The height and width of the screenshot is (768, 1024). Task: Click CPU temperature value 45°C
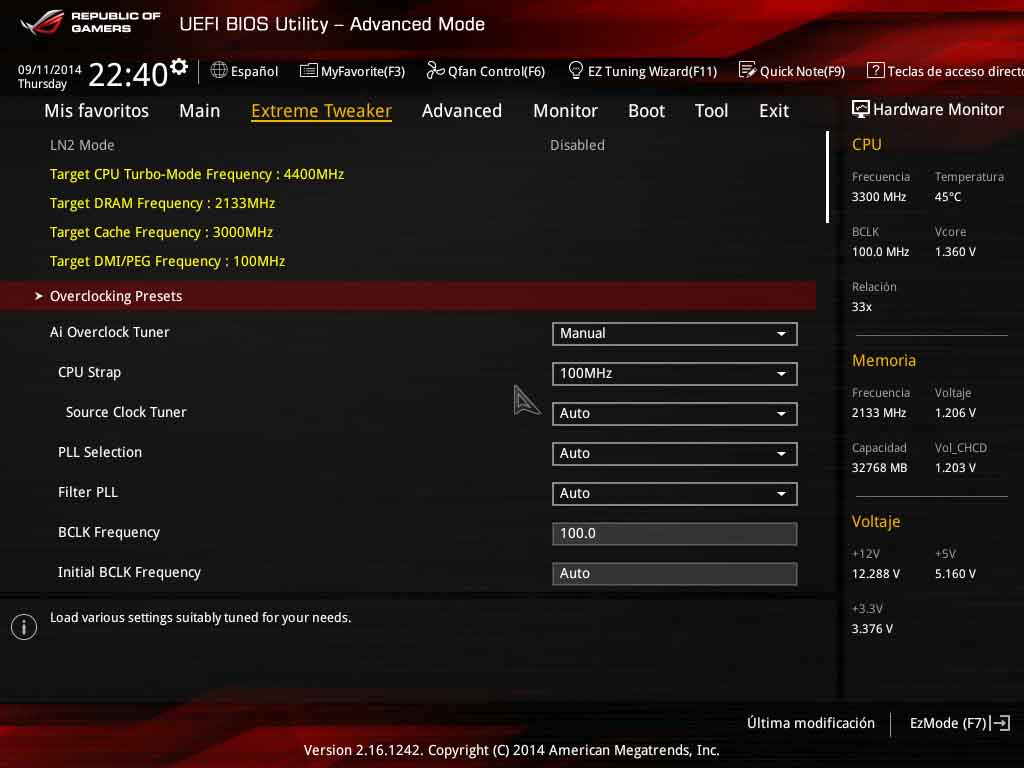coord(948,197)
